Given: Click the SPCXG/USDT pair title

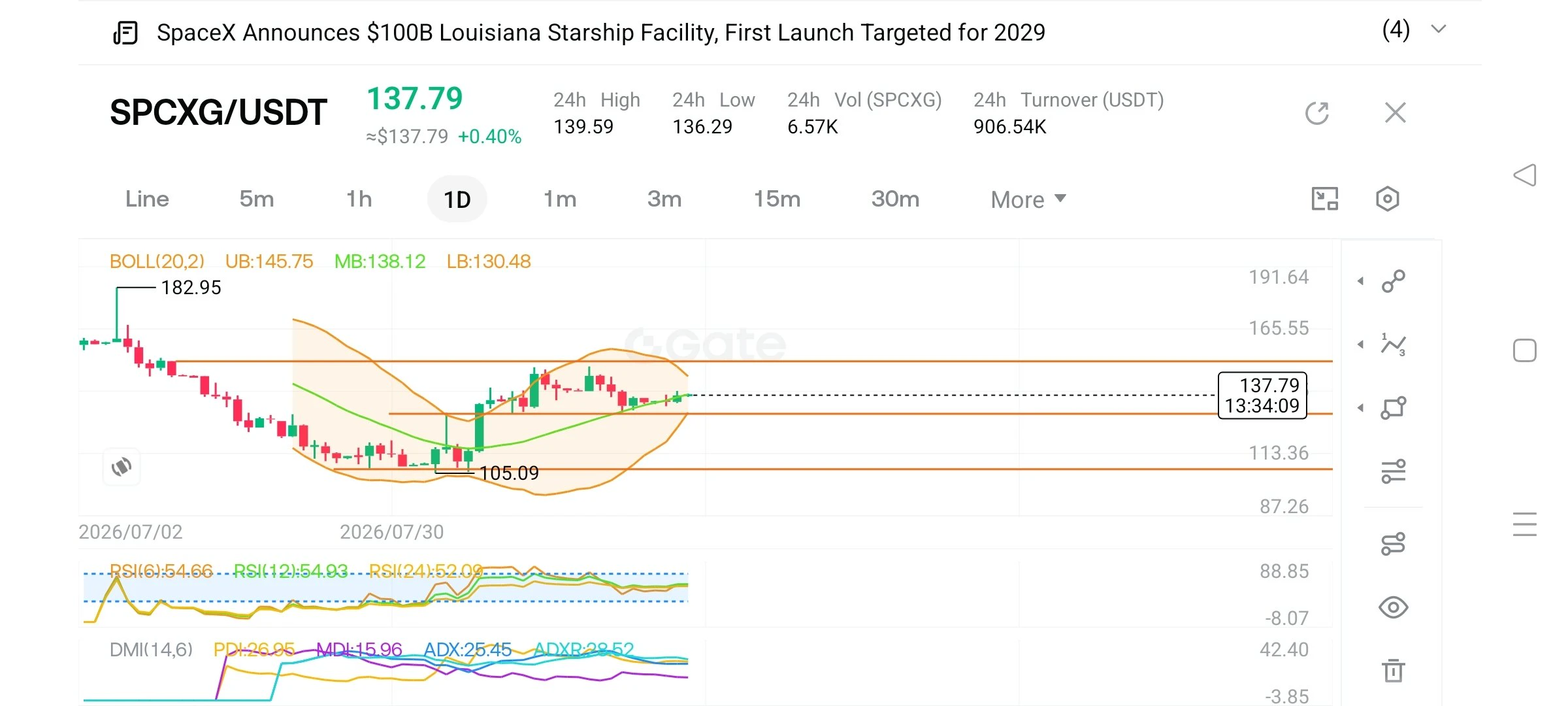Looking at the screenshot, I should tap(218, 112).
